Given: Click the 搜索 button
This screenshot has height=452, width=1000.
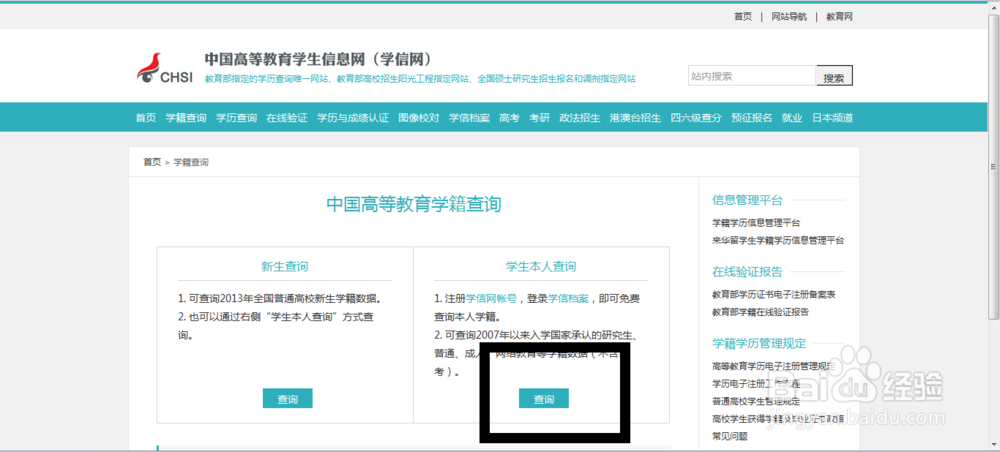Looking at the screenshot, I should [834, 76].
